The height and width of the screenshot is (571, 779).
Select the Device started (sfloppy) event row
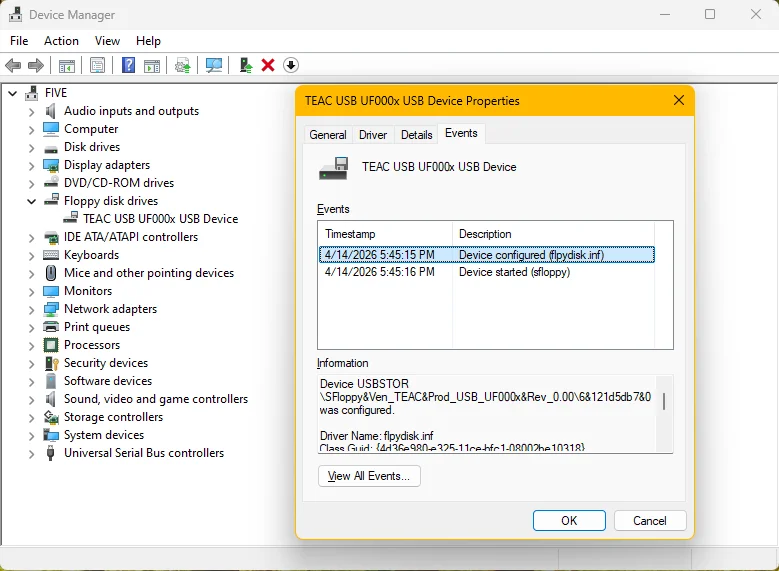[486, 272]
